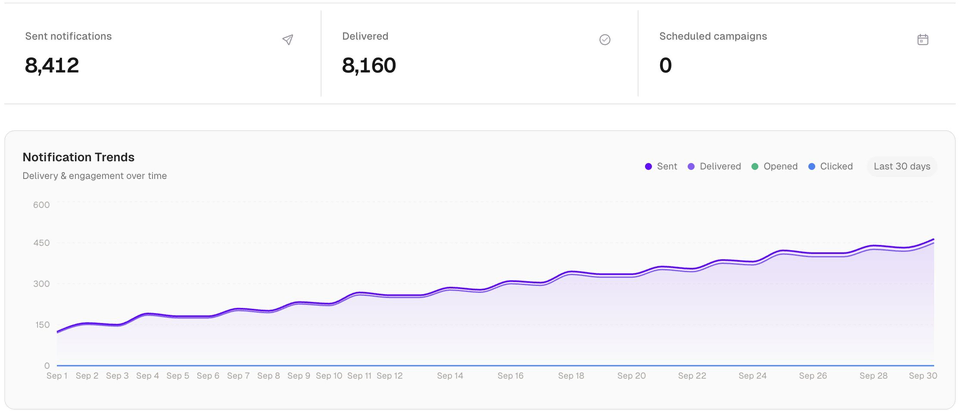Click the Sep 26 axis label
Image resolution: width=960 pixels, height=414 pixels.
[x=813, y=376]
